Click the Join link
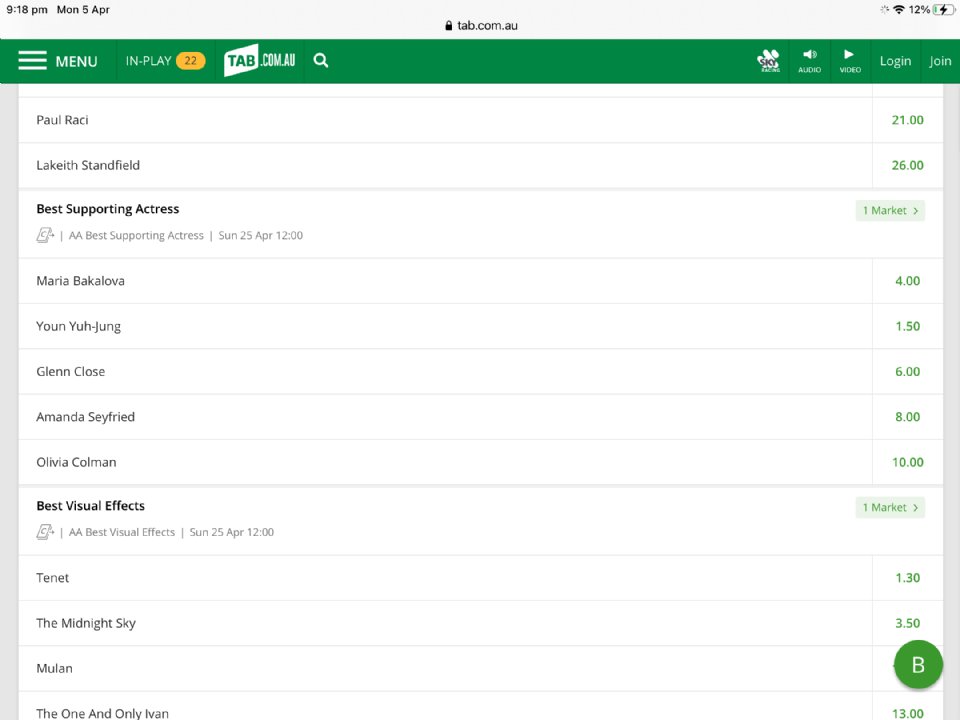Image resolution: width=960 pixels, height=720 pixels. 940,61
